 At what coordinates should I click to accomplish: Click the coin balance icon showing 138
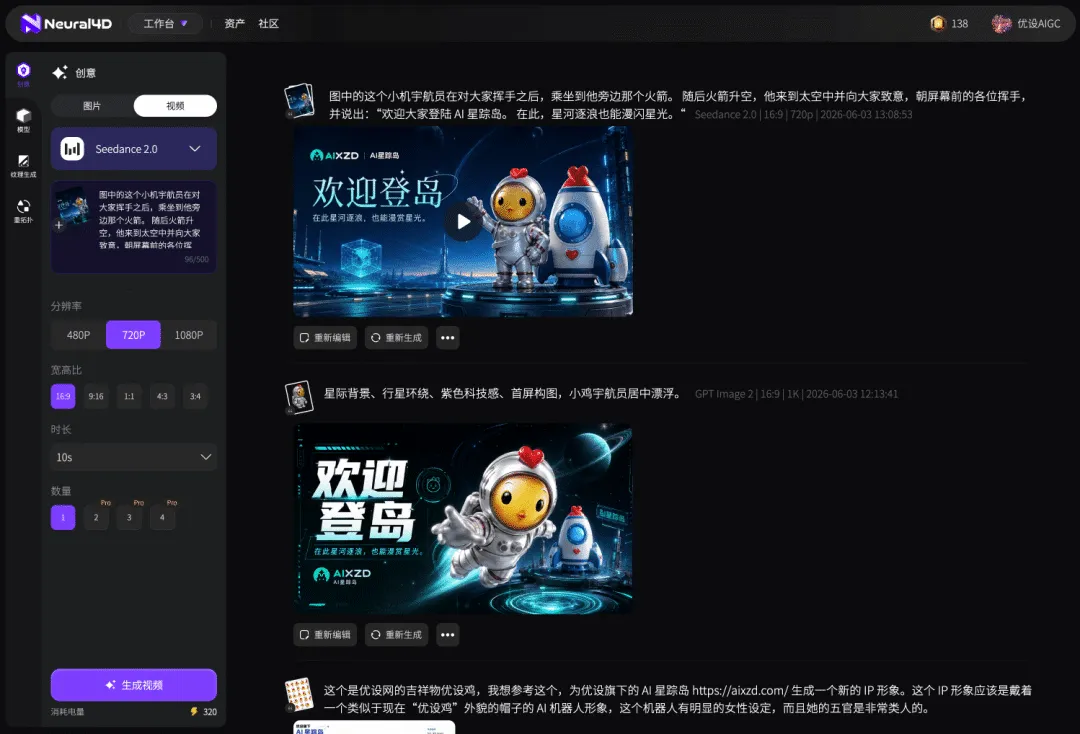pos(937,23)
